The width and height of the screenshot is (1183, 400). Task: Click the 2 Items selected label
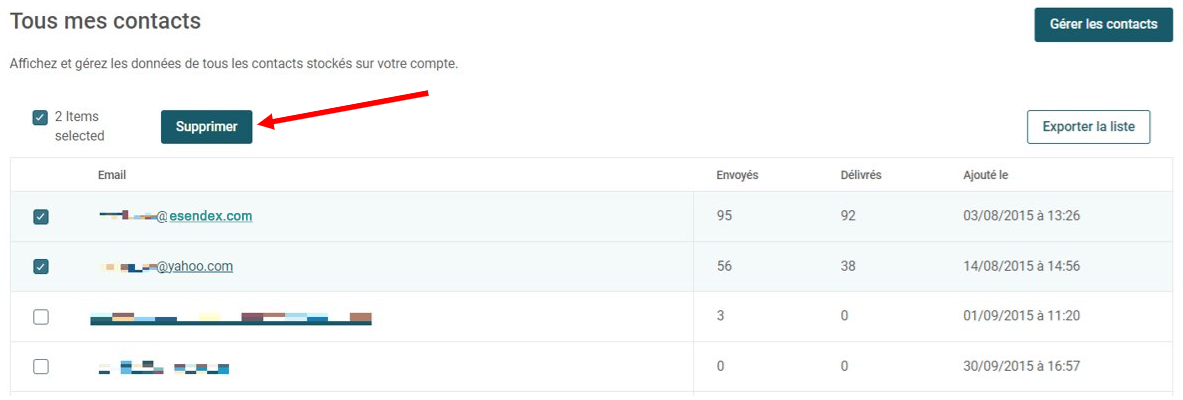click(x=79, y=126)
